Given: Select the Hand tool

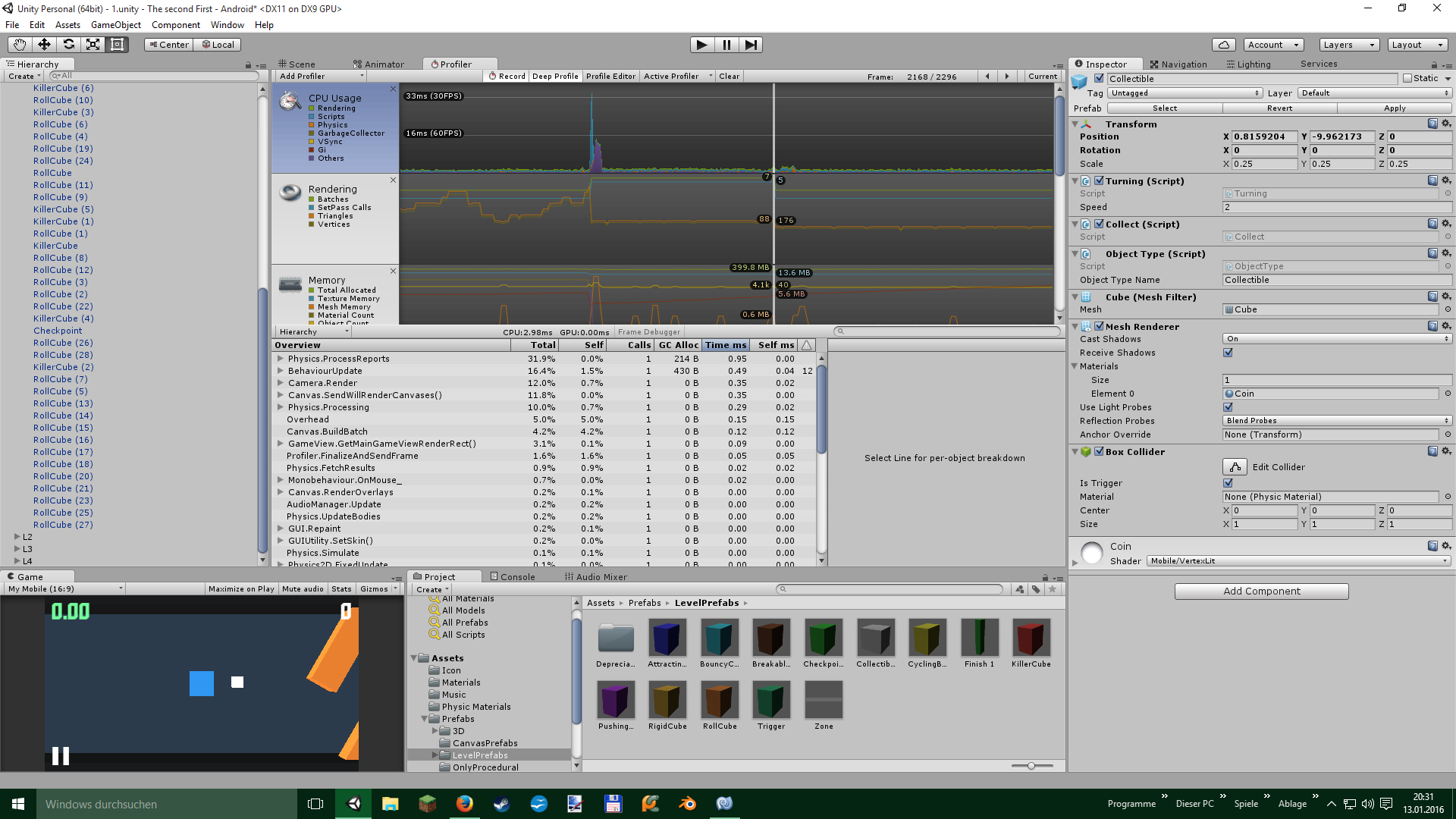Looking at the screenshot, I should point(20,45).
